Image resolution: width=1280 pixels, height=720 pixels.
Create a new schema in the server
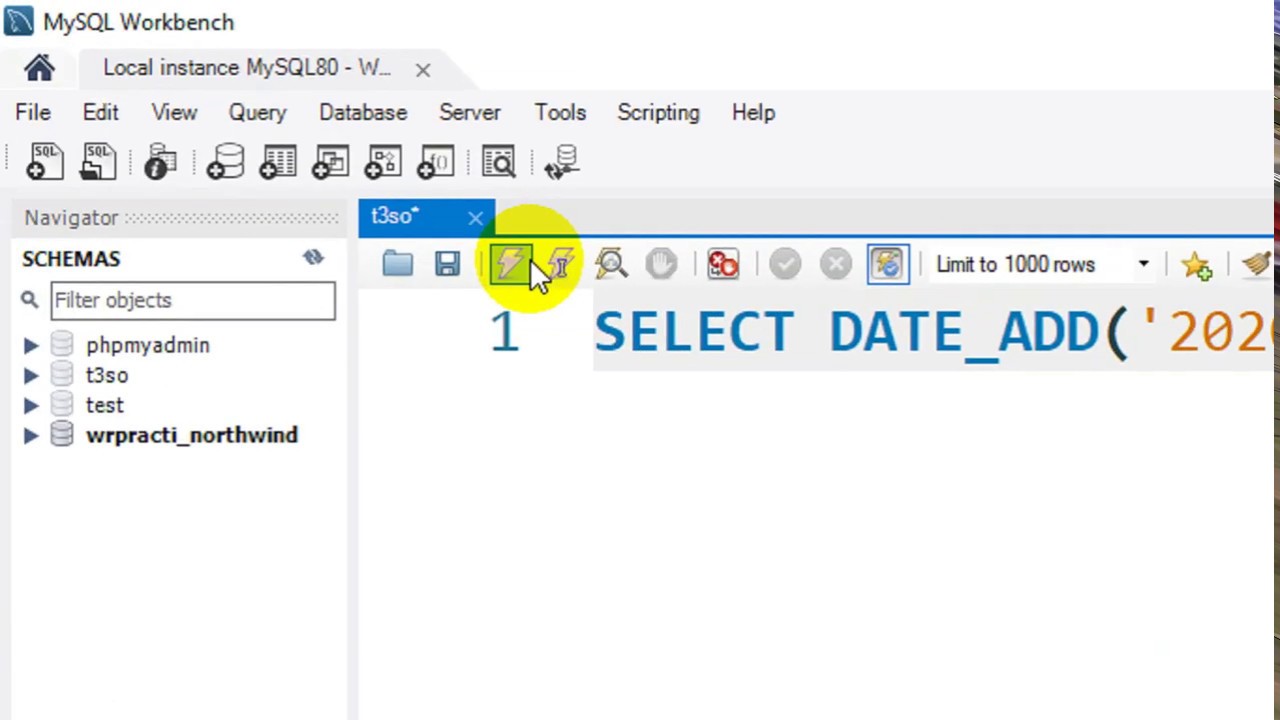tap(225, 162)
